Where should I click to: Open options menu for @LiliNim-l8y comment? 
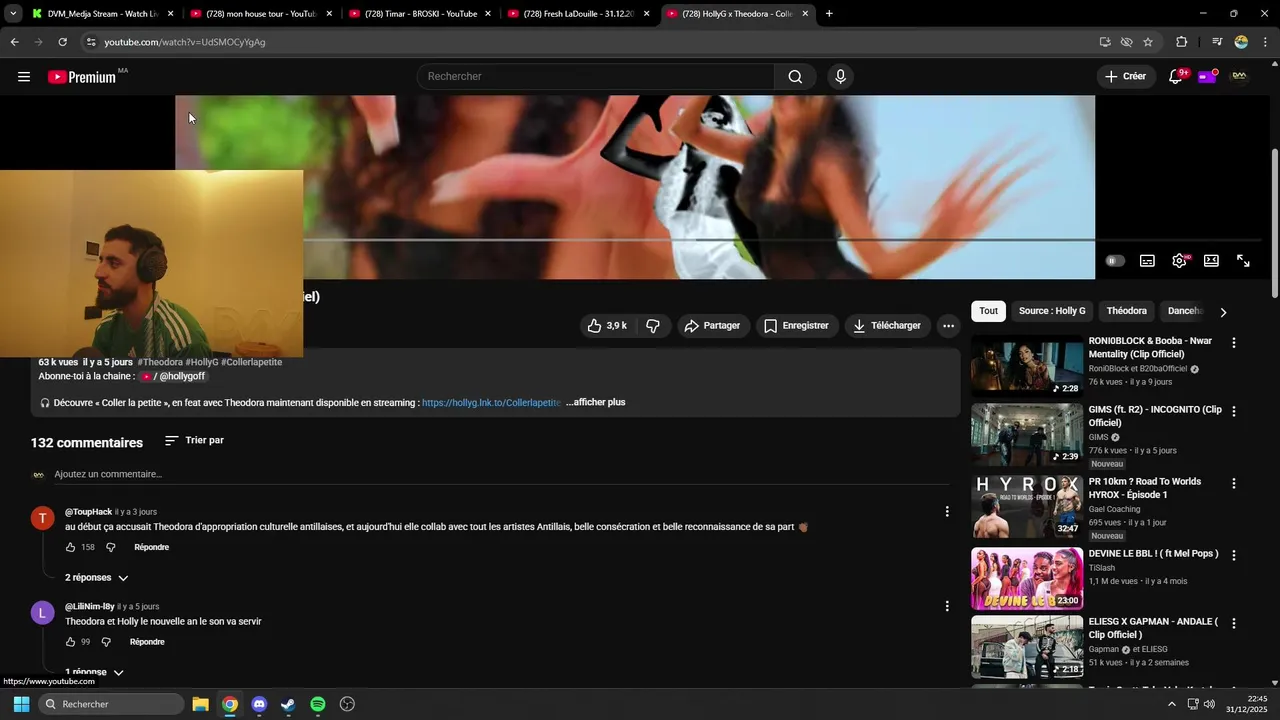click(x=947, y=606)
